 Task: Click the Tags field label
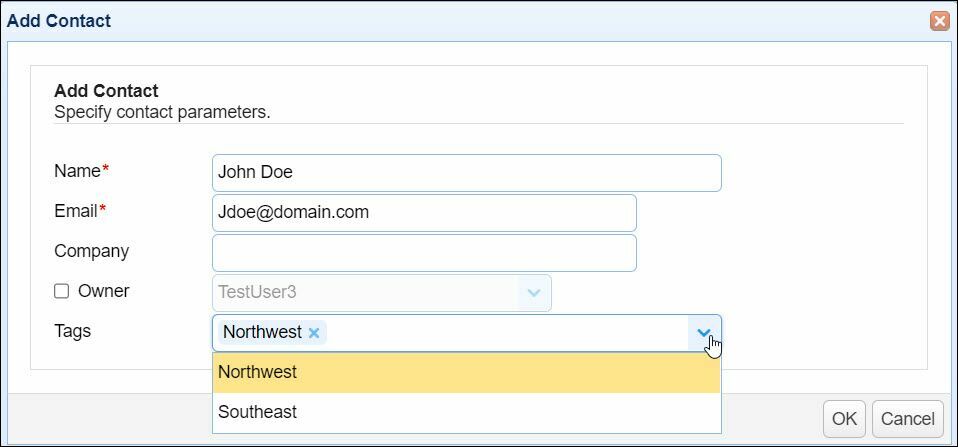tap(72, 331)
